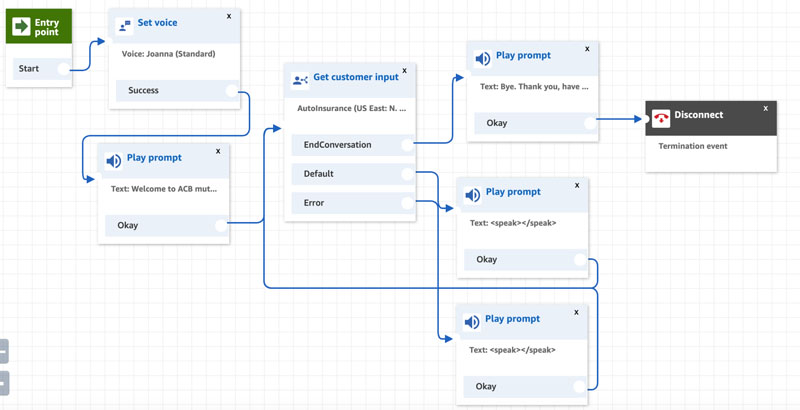Image resolution: width=800 pixels, height=410 pixels.
Task: Select the 'Voice: Joanna (Standard)' text
Action: click(x=168, y=54)
